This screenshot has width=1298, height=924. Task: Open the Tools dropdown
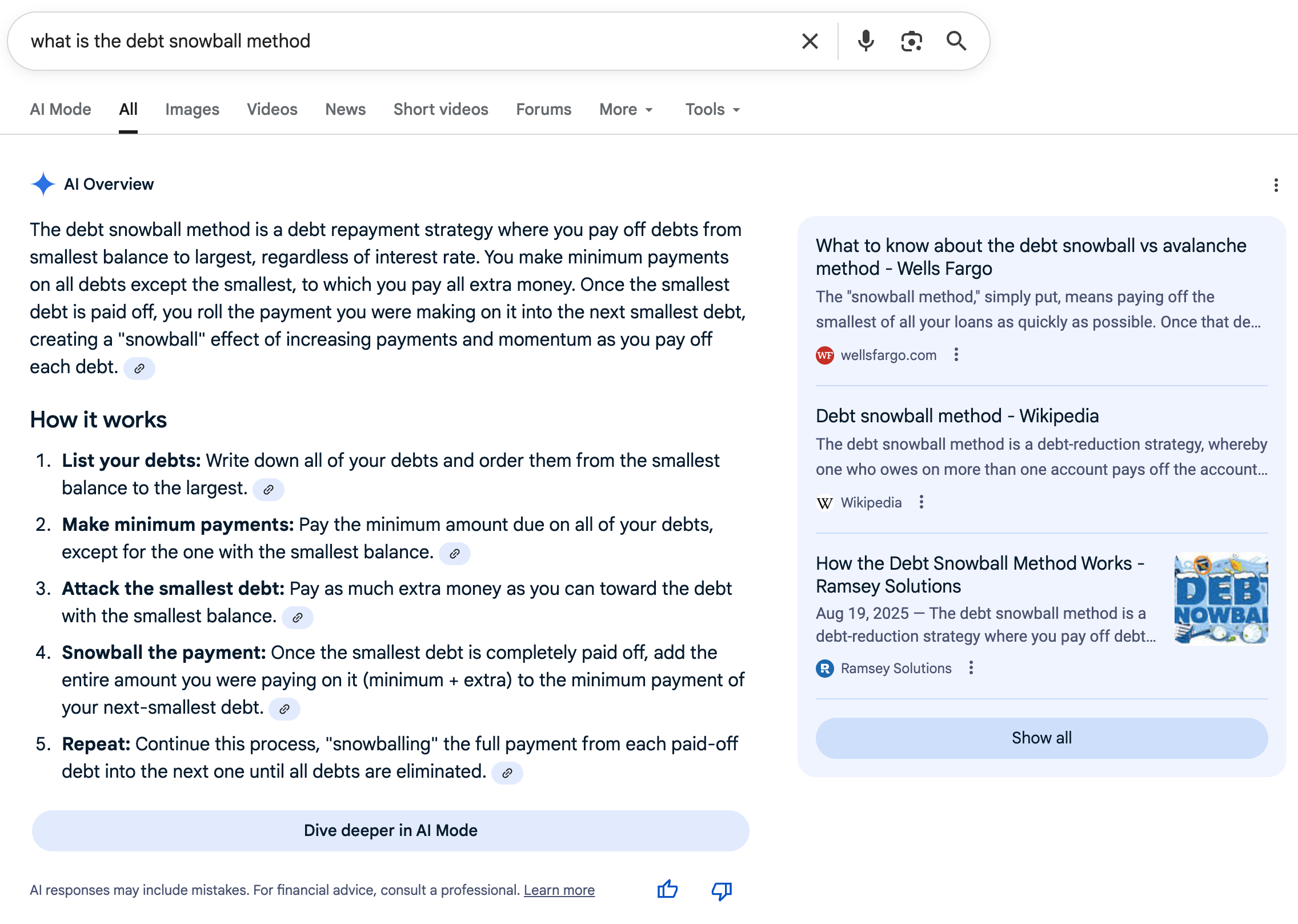point(711,109)
